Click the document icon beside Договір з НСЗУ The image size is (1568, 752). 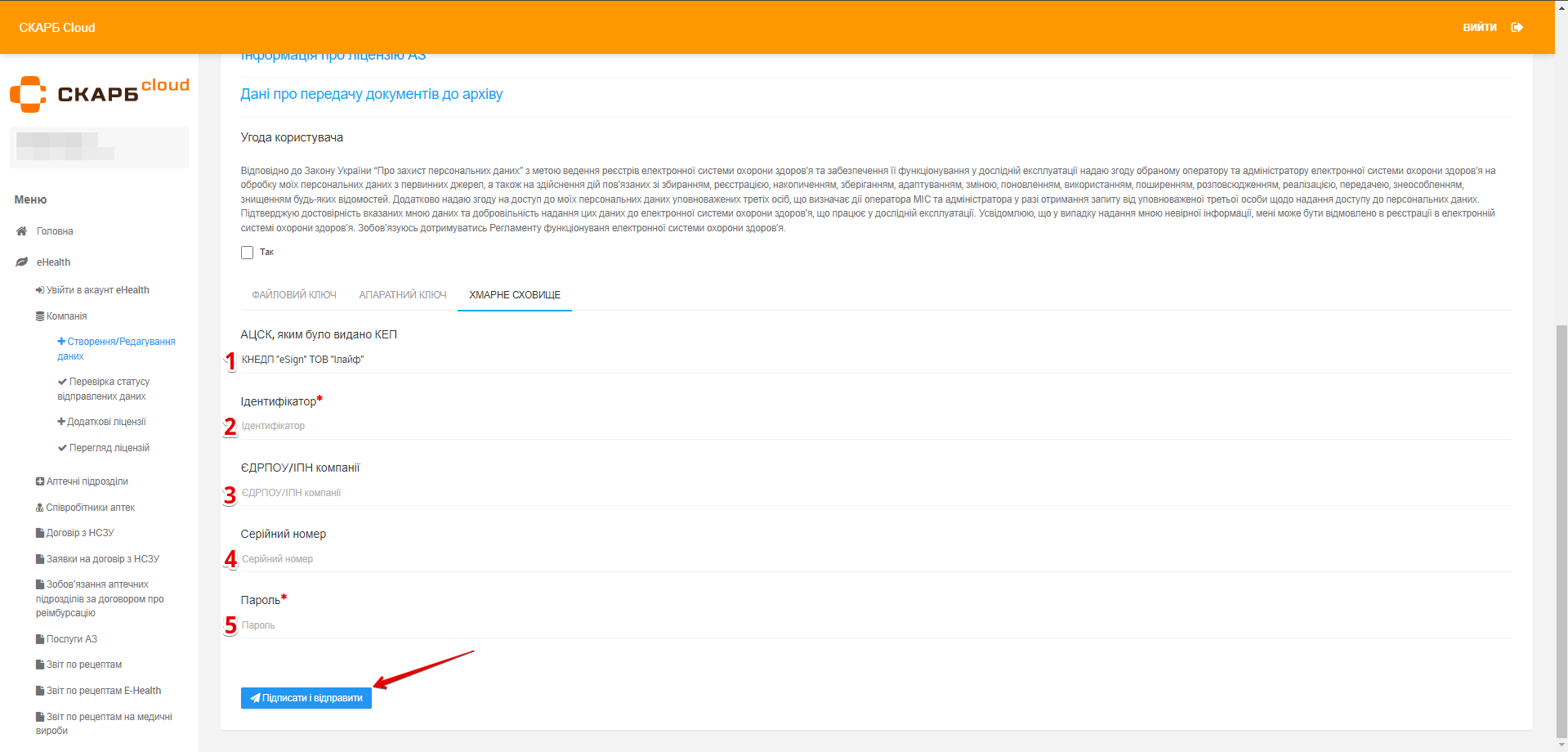coord(40,533)
